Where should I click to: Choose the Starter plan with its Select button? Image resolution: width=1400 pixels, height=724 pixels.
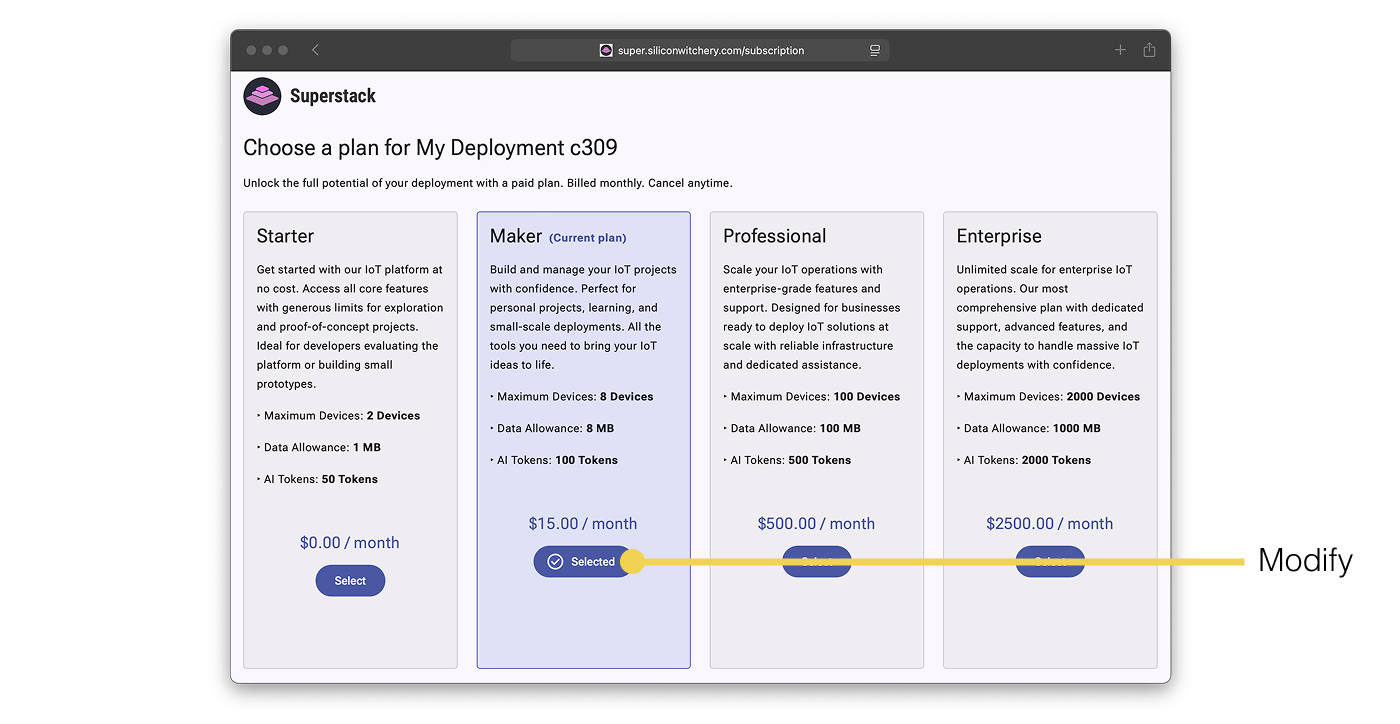tap(350, 581)
